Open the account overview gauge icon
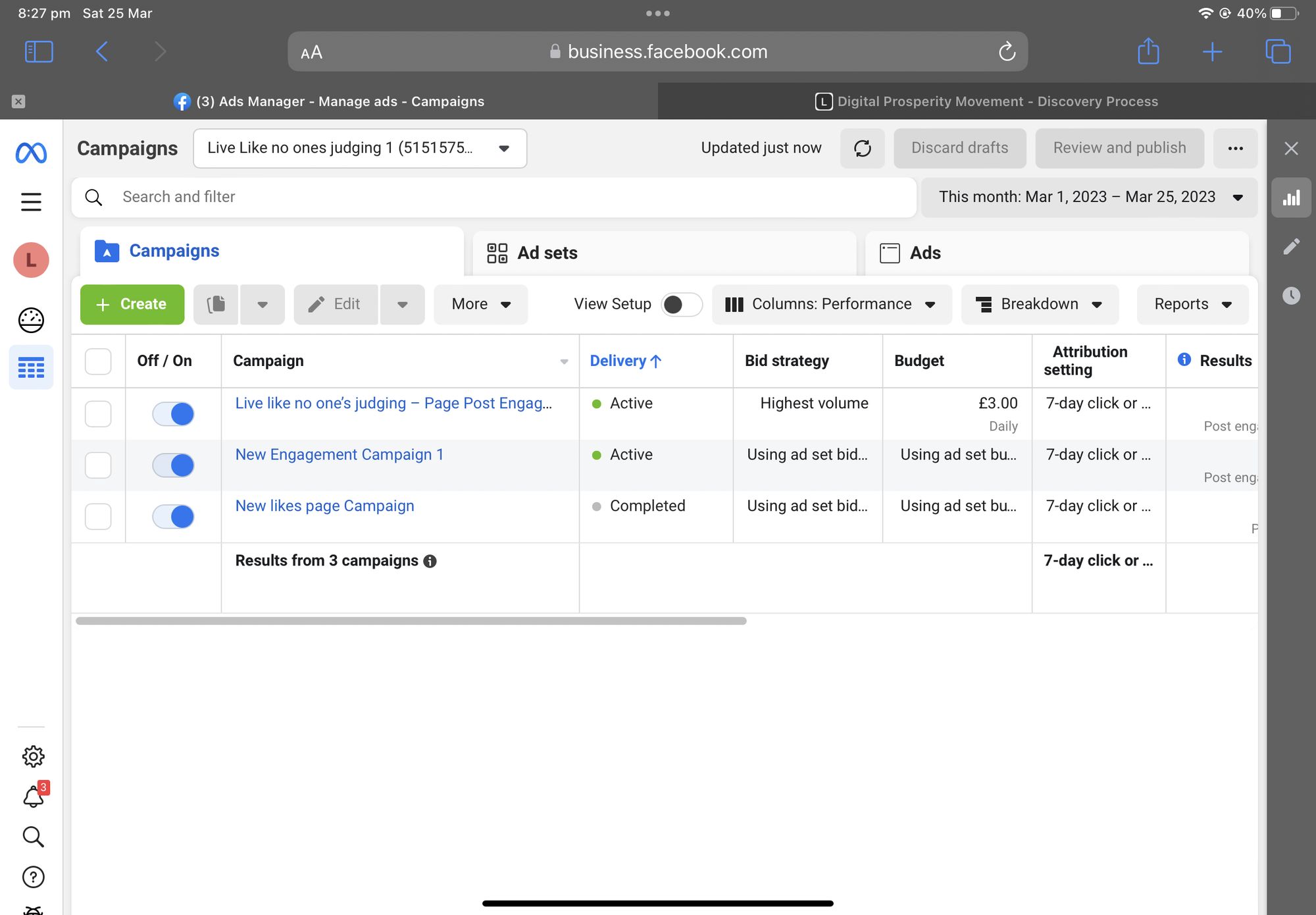 [31, 320]
